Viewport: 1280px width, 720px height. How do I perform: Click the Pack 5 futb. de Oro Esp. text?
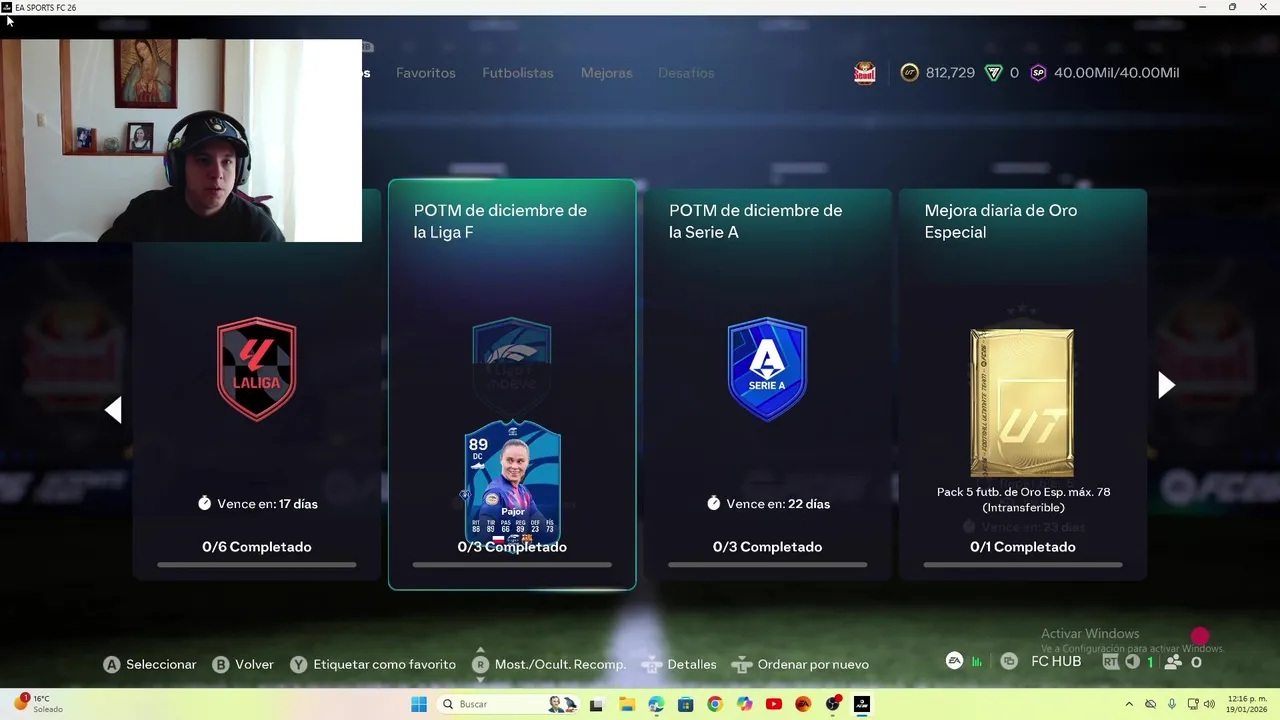pyautogui.click(x=1024, y=500)
